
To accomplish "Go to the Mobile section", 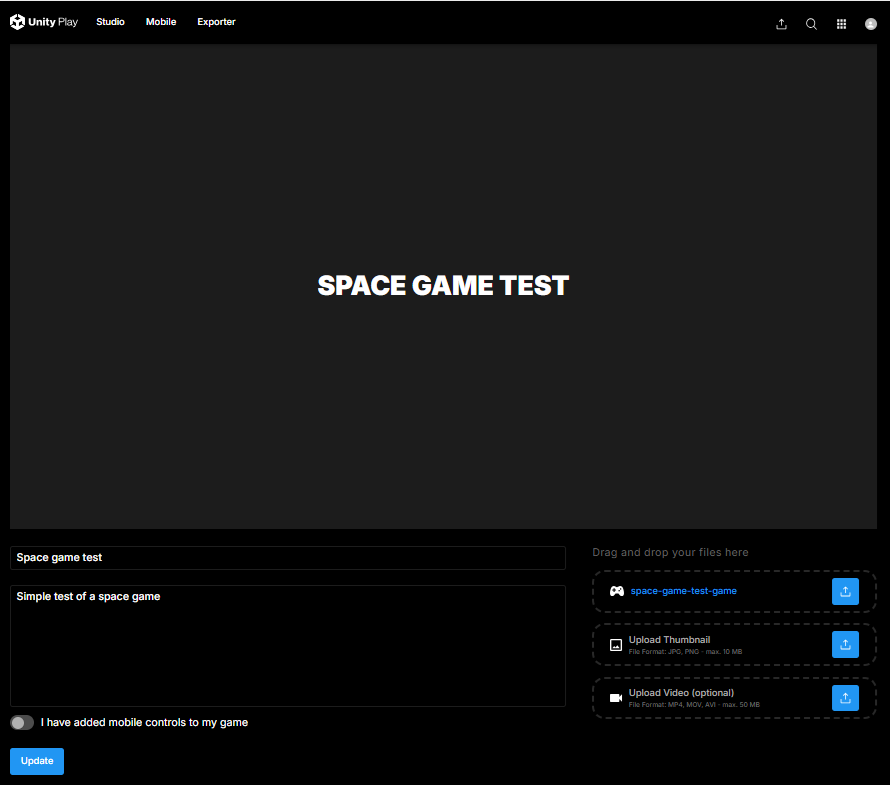I will point(161,22).
